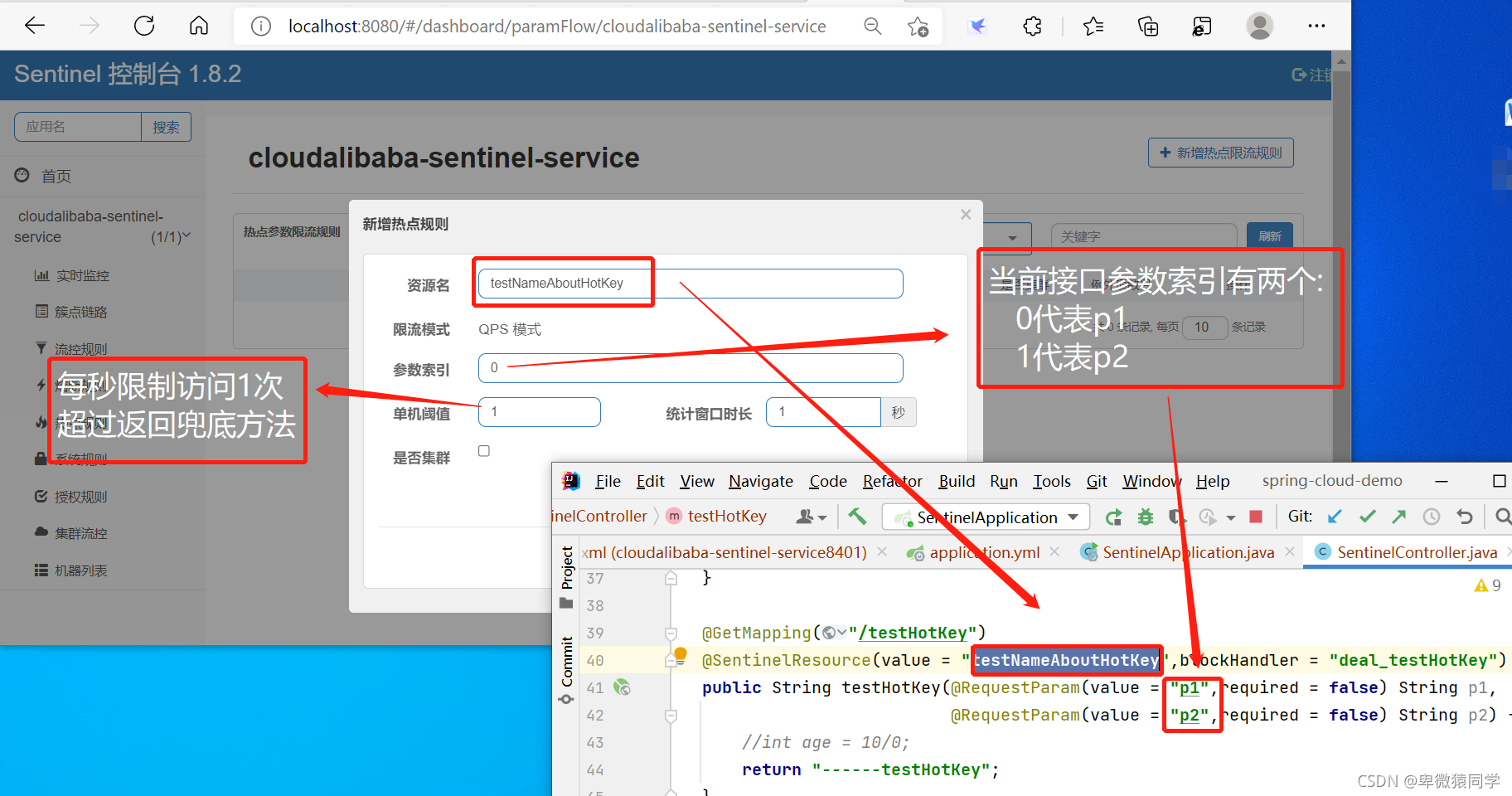This screenshot has width=1512, height=796.
Task: Open the favorites list icon
Action: pyautogui.click(x=1093, y=27)
